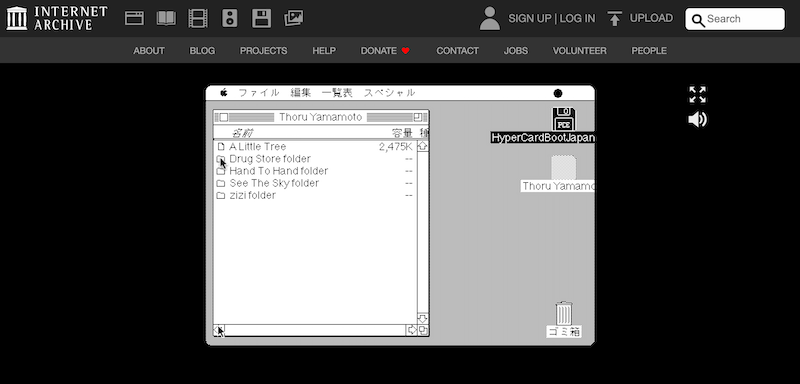The width and height of the screenshot is (800, 384).
Task: Open the ABOUT page link
Action: point(149,50)
